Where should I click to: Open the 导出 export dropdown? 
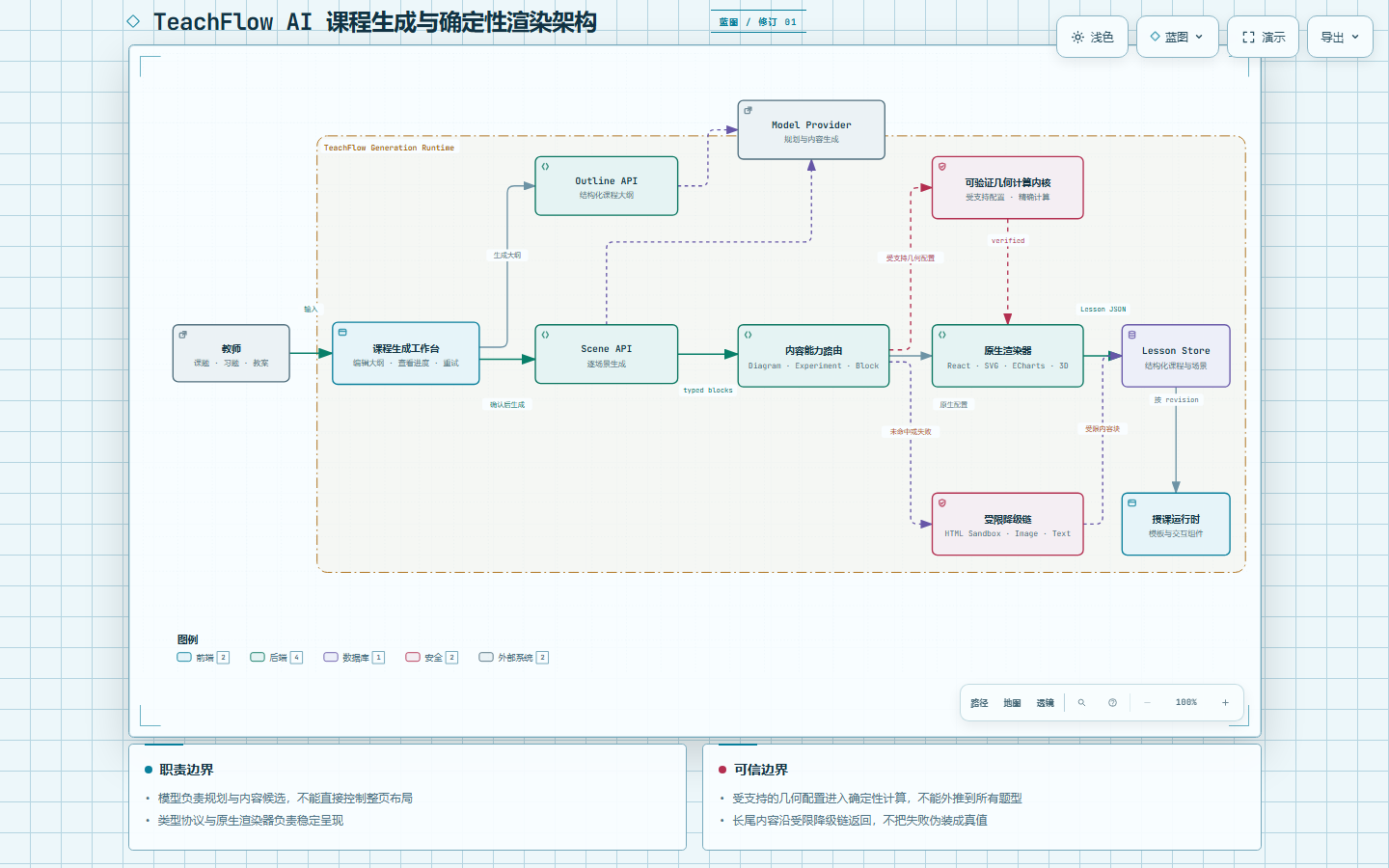pos(1340,38)
